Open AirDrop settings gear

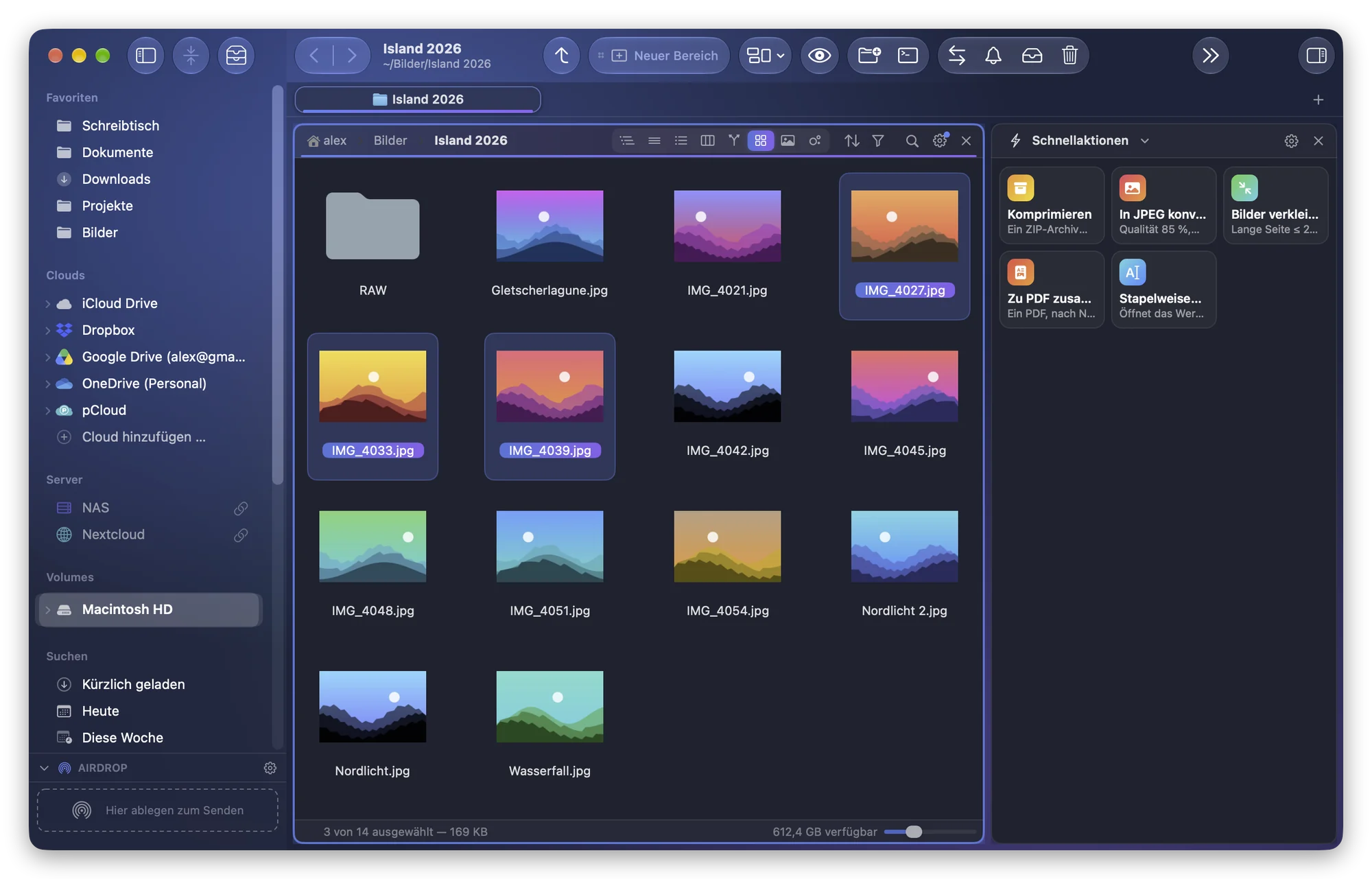[x=270, y=768]
